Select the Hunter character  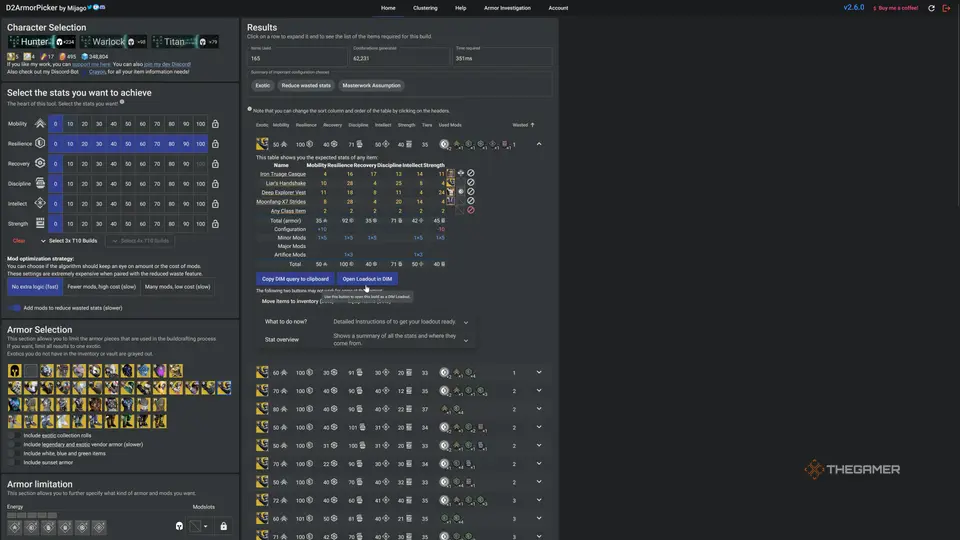pyautogui.click(x=42, y=42)
